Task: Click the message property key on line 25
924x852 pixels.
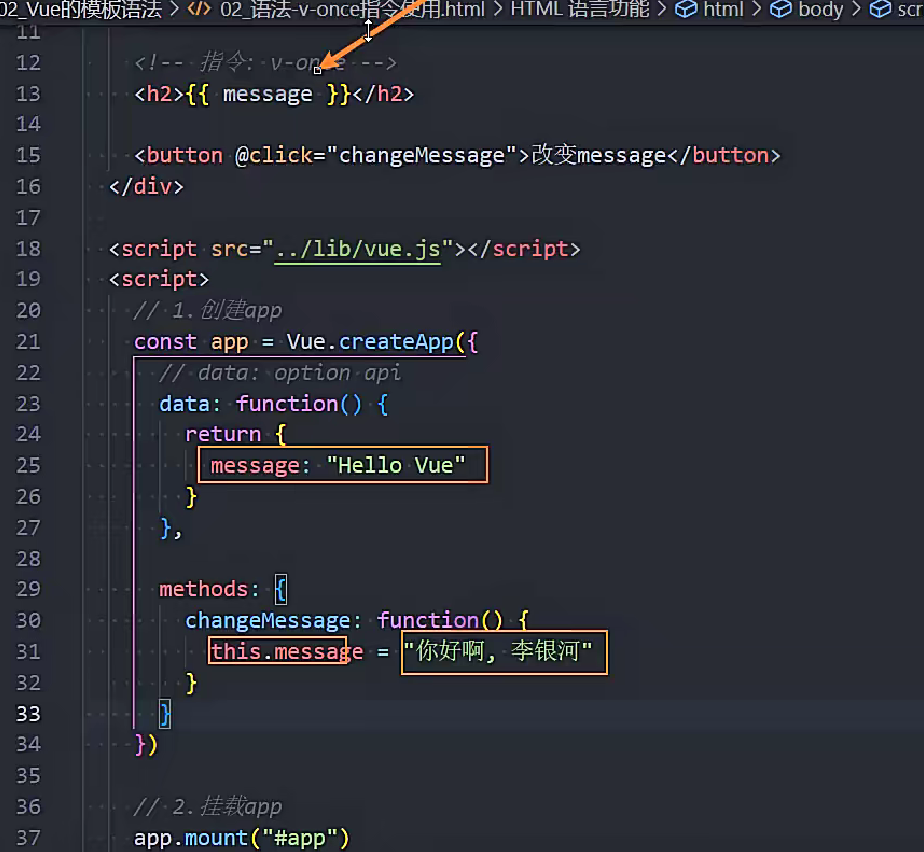Action: click(x=255, y=466)
